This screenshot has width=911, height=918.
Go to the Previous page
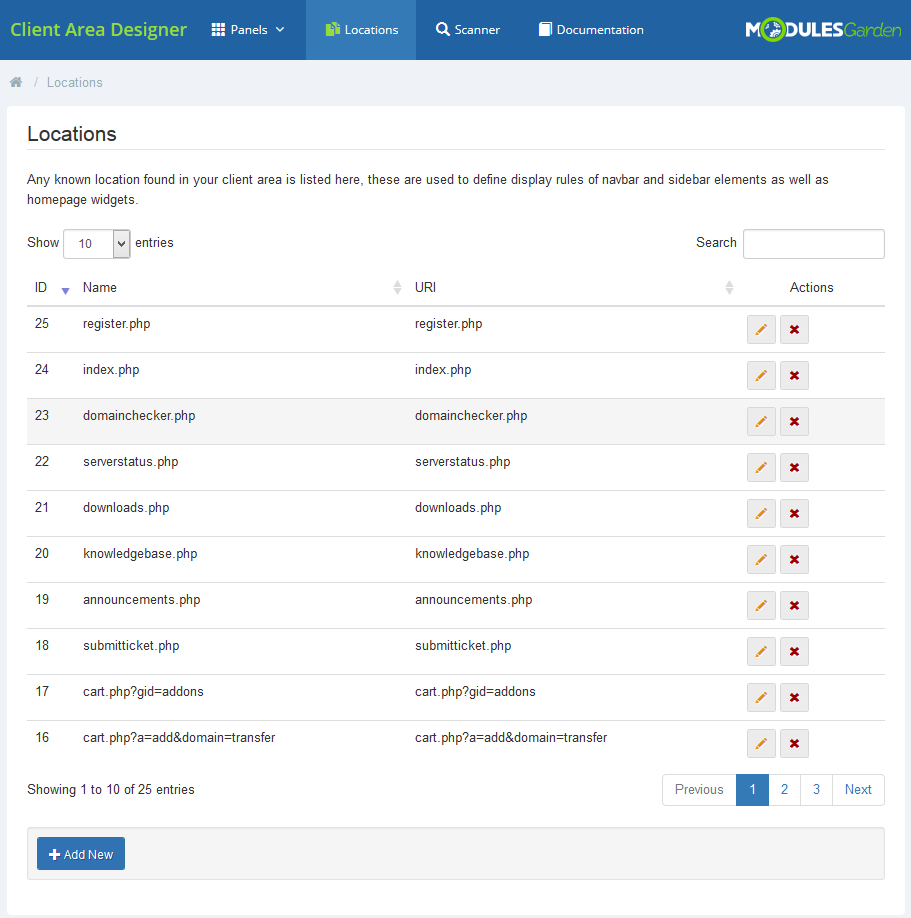pyautogui.click(x=699, y=790)
